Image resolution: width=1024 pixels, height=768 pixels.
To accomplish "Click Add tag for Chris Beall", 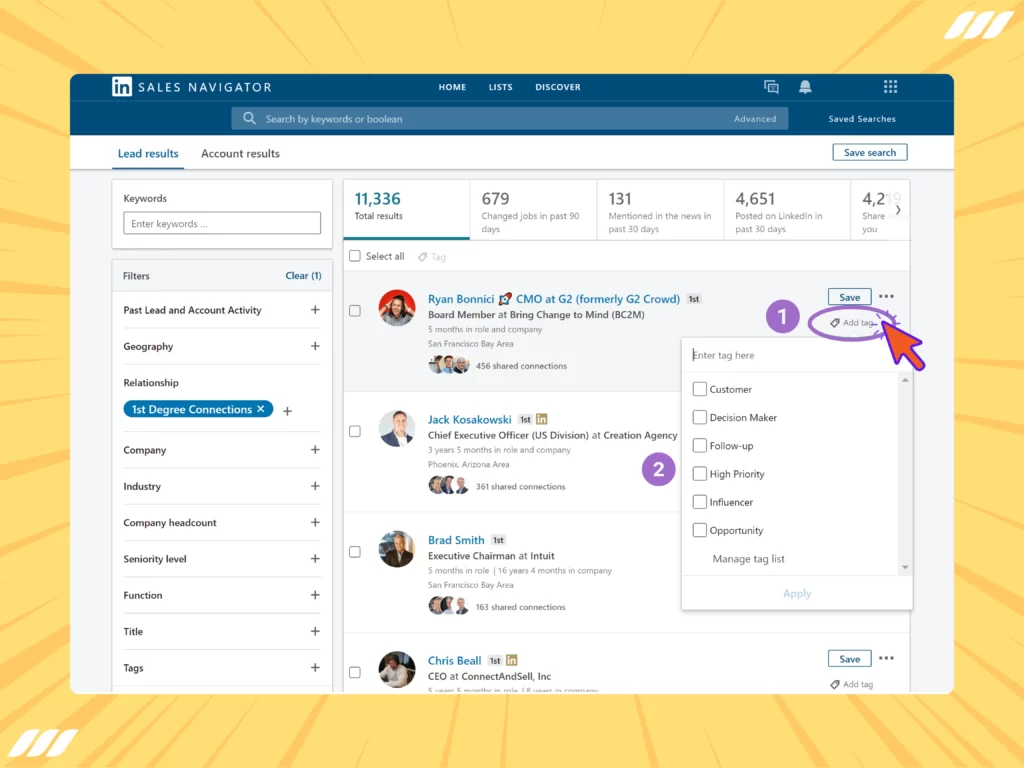I will tap(852, 684).
